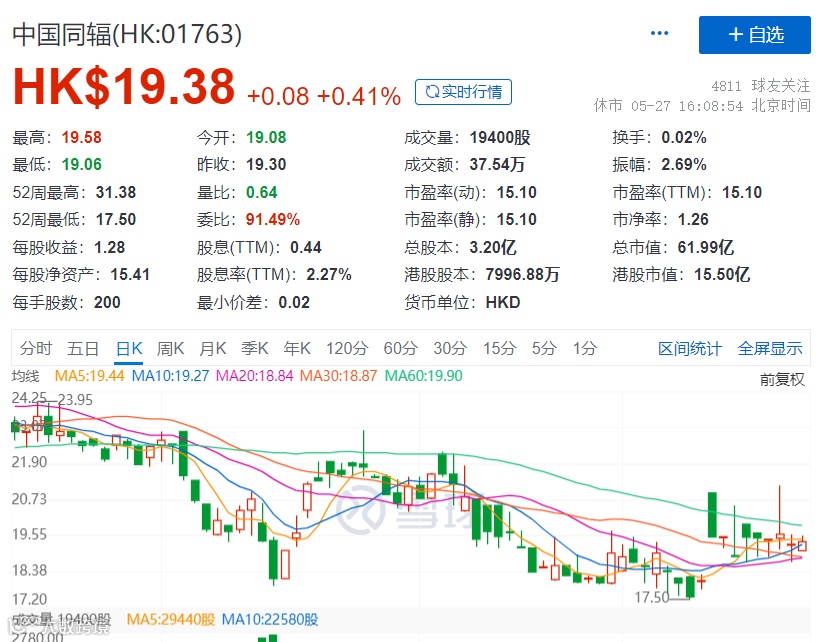Click the MA20:18.84 moving average label
This screenshot has width=828, height=642.
point(255,376)
